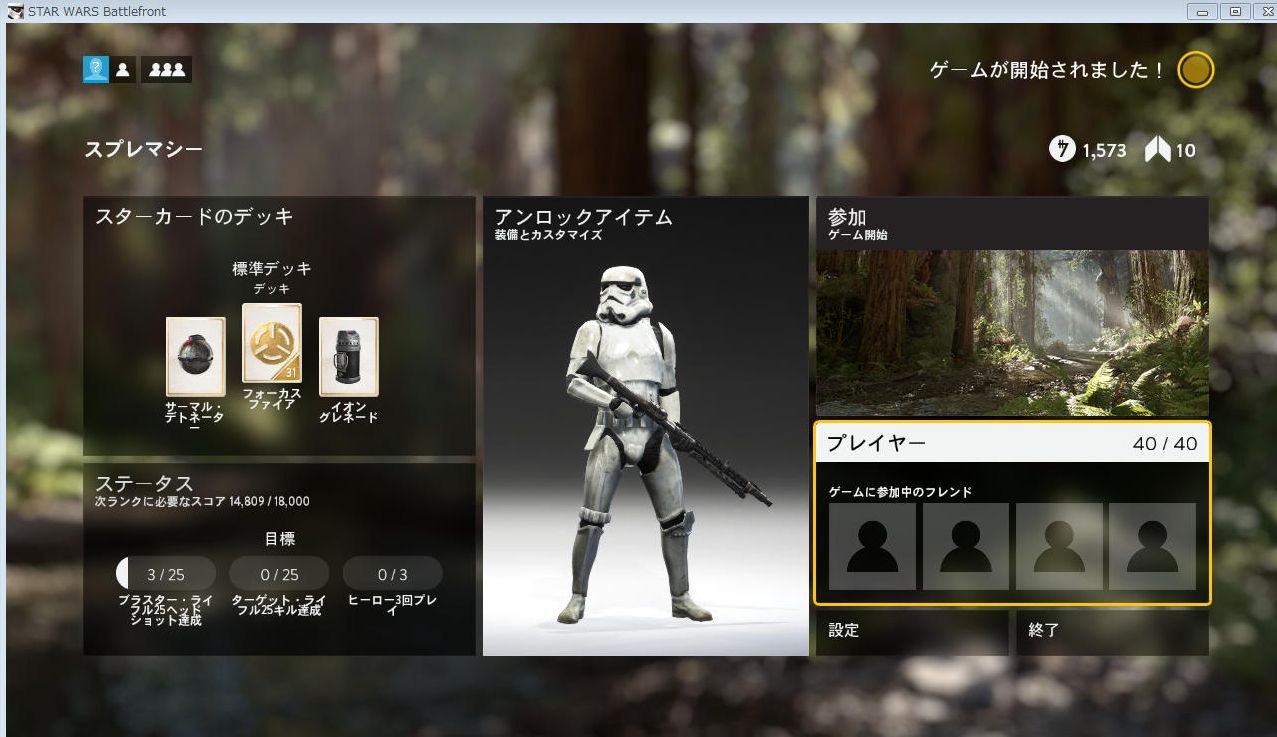Viewport: 1277px width, 737px height.
Task: Select the Ion Grenade star card
Action: [x=349, y=356]
